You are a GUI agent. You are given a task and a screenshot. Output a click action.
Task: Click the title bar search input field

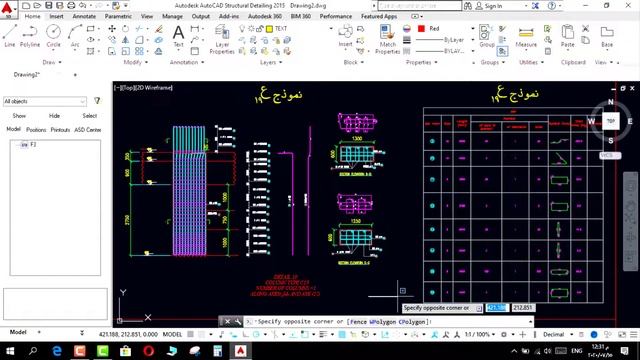click(420, 6)
